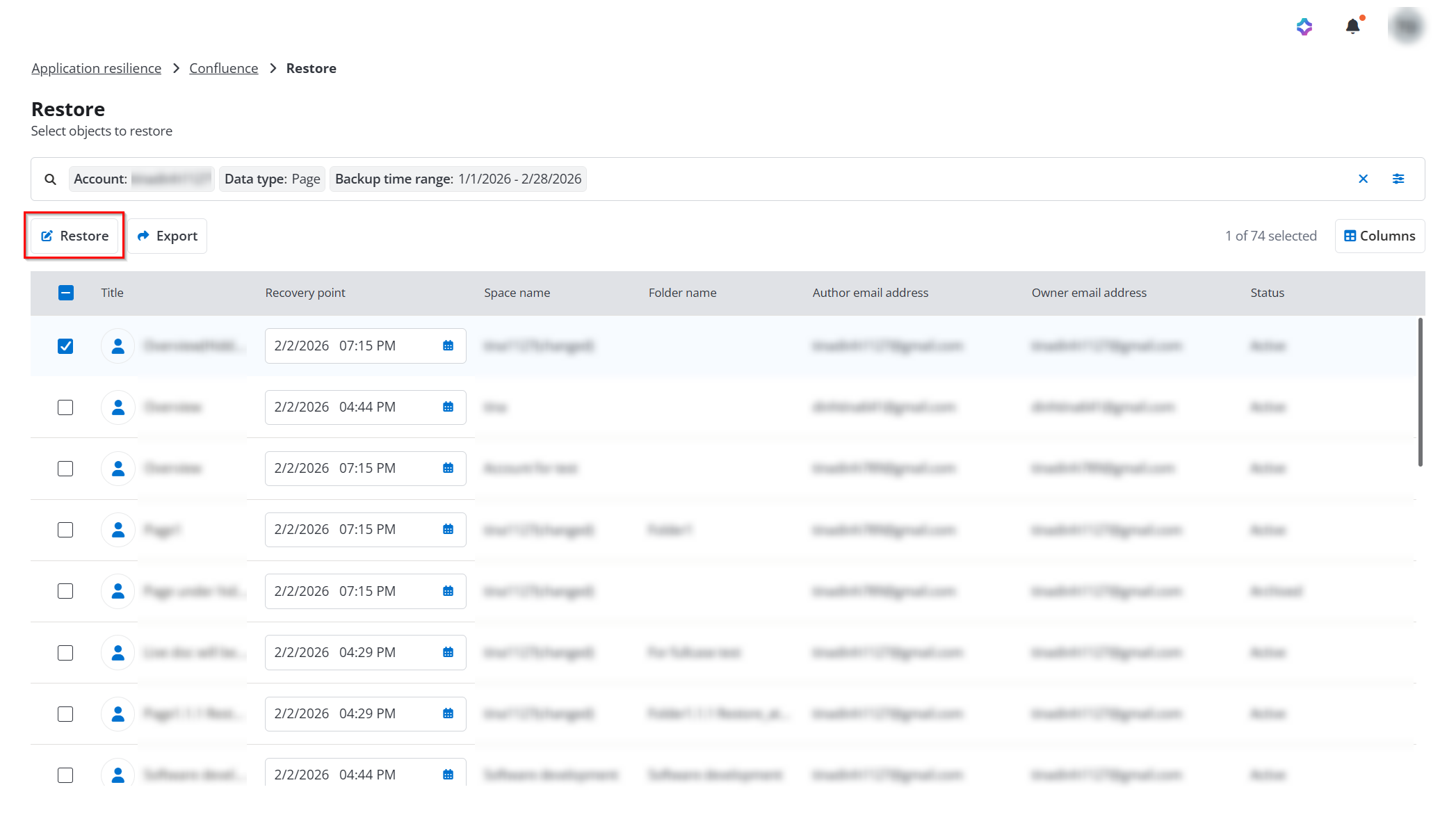Open advanced filter sliders icon
Screen dimensions: 1456x817
point(1398,179)
